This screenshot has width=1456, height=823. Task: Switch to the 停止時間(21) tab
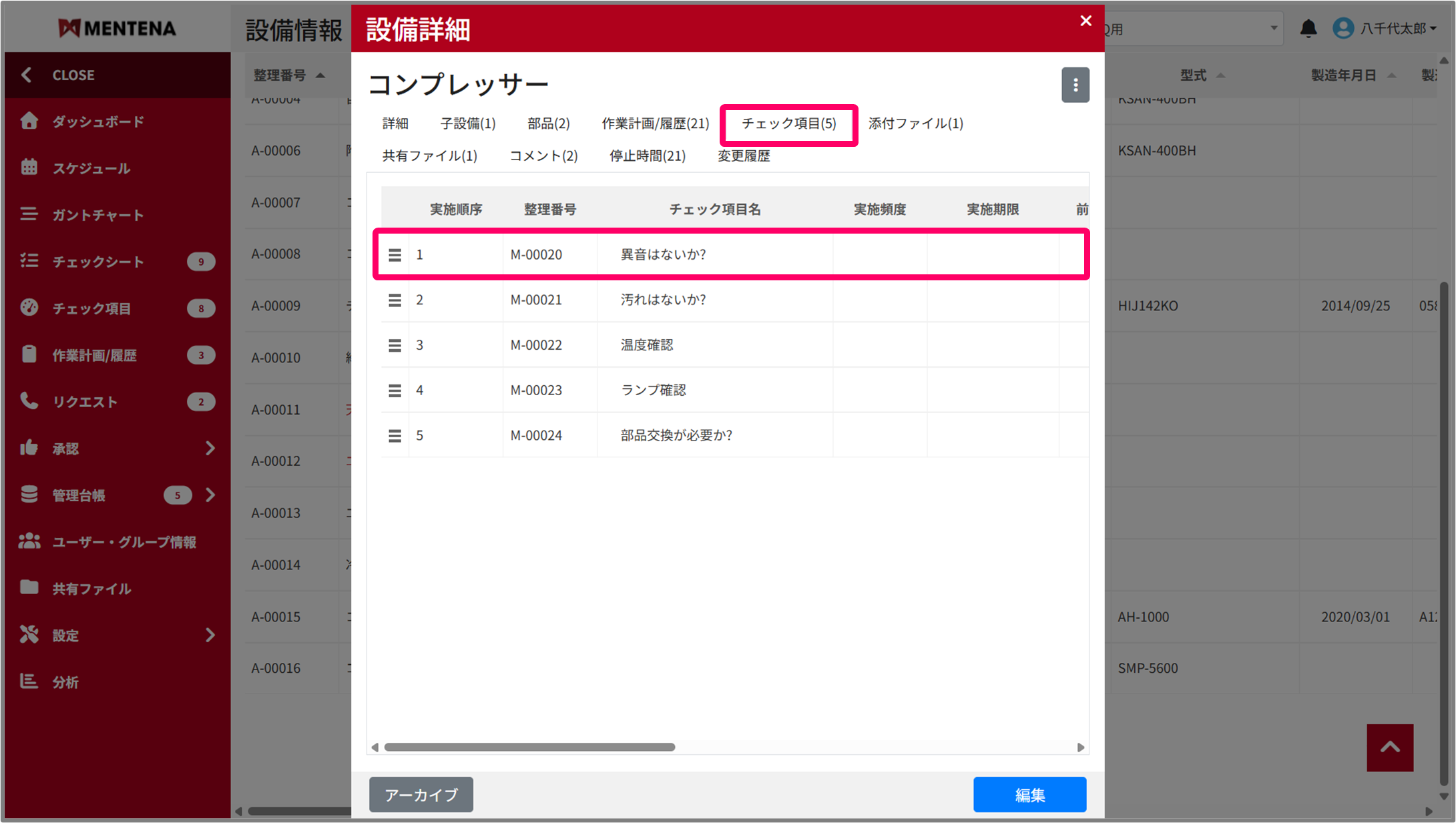point(647,156)
